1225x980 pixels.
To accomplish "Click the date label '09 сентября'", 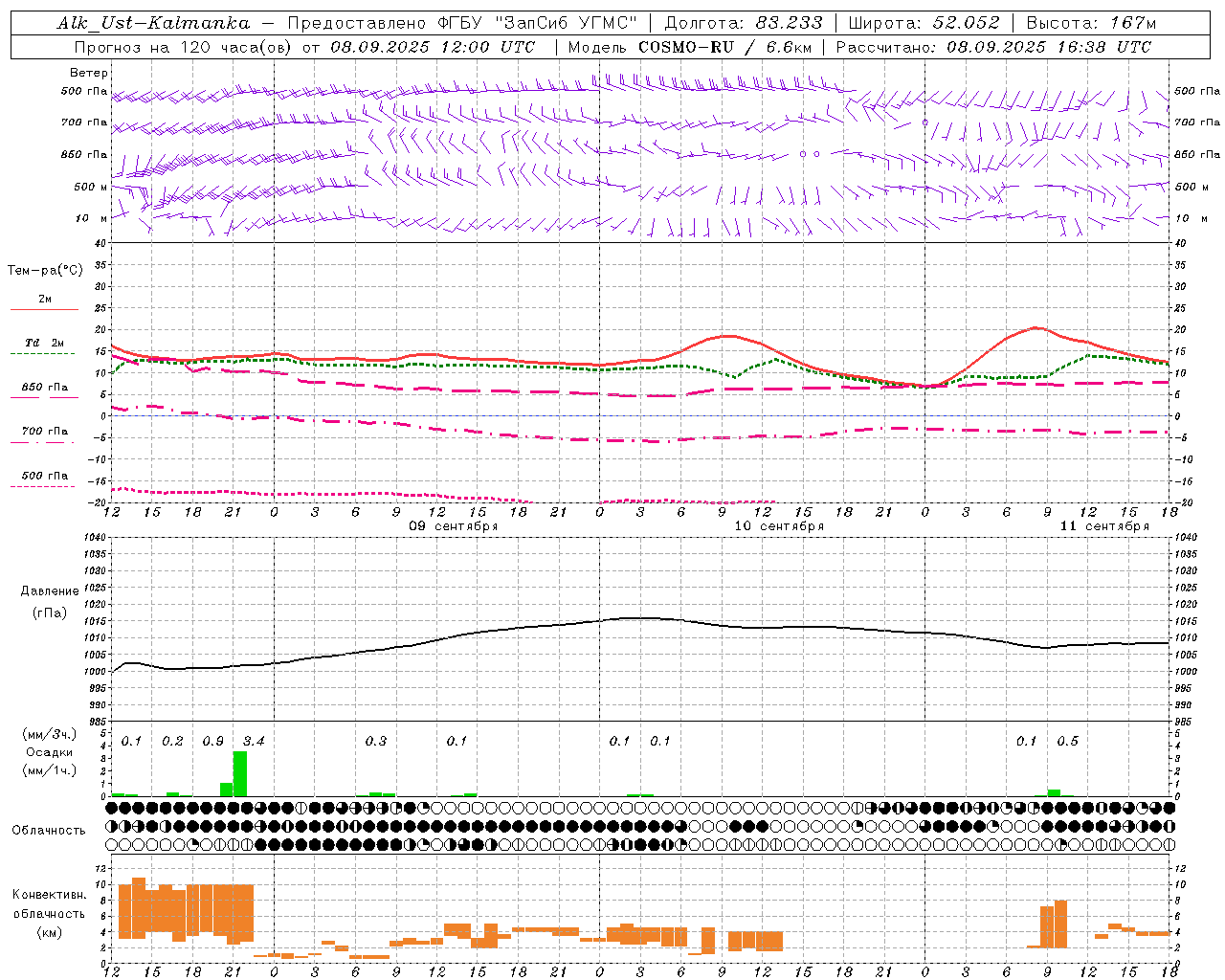I will (x=454, y=526).
